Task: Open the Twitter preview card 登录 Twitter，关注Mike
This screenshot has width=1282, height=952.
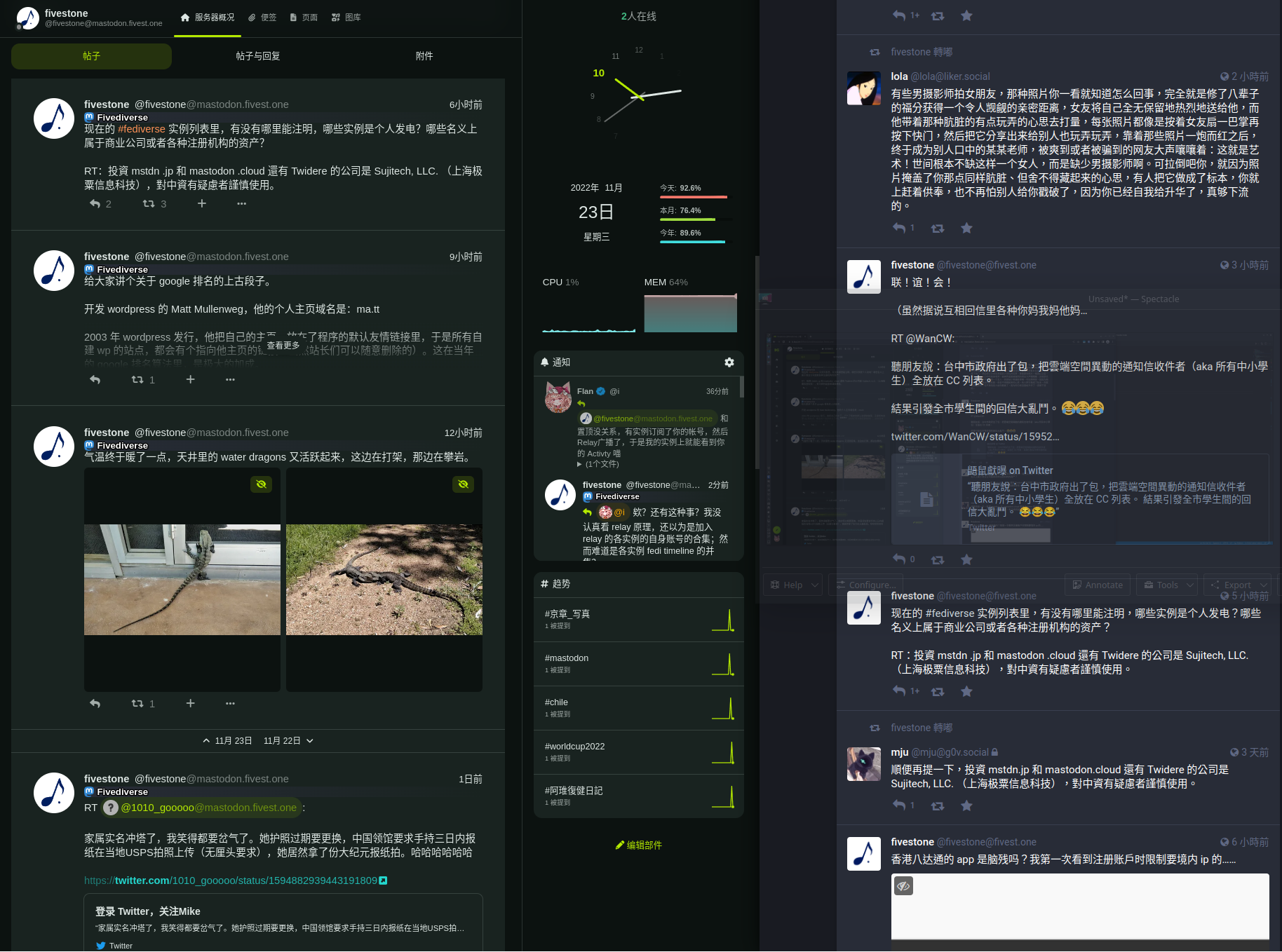Action: point(283,923)
